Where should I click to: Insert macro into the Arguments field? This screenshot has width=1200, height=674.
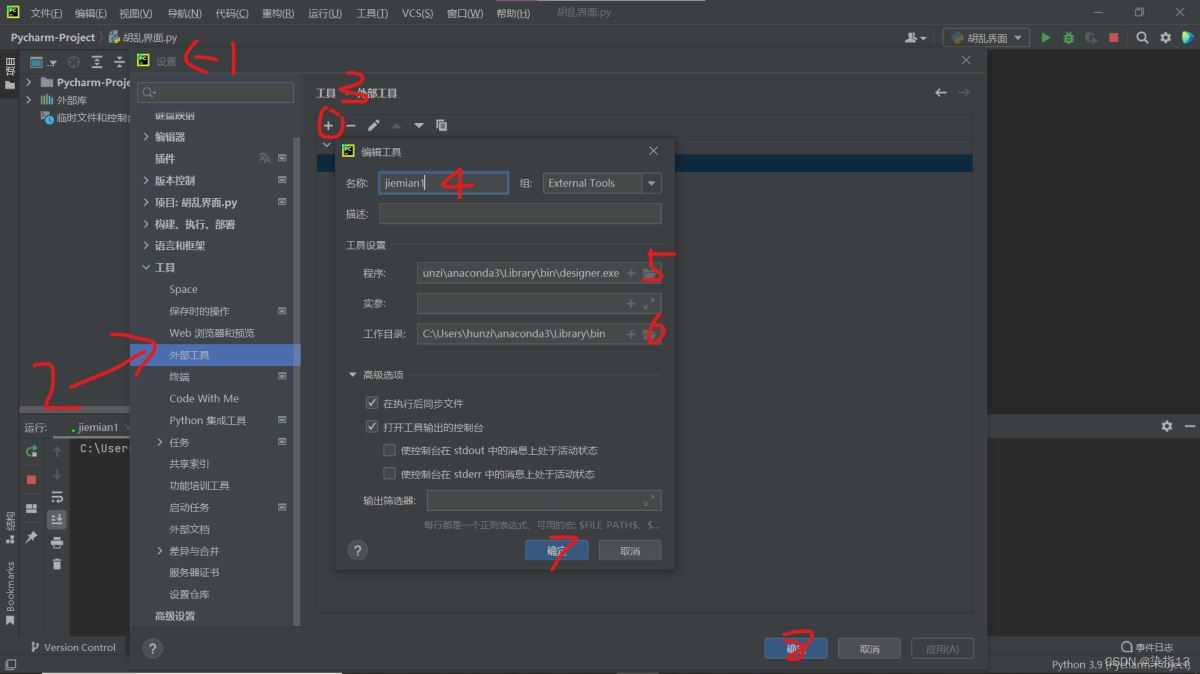tap(631, 303)
